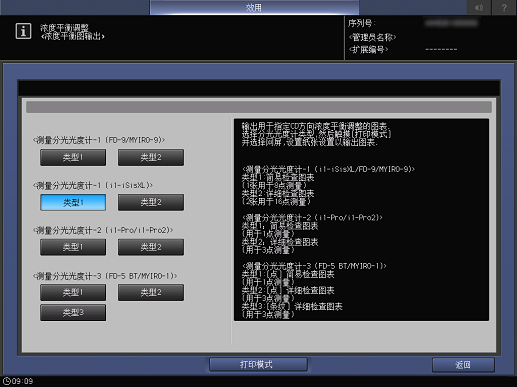This screenshot has width=517, height=387.
Task: Click the 返回 button
Action: (x=463, y=365)
